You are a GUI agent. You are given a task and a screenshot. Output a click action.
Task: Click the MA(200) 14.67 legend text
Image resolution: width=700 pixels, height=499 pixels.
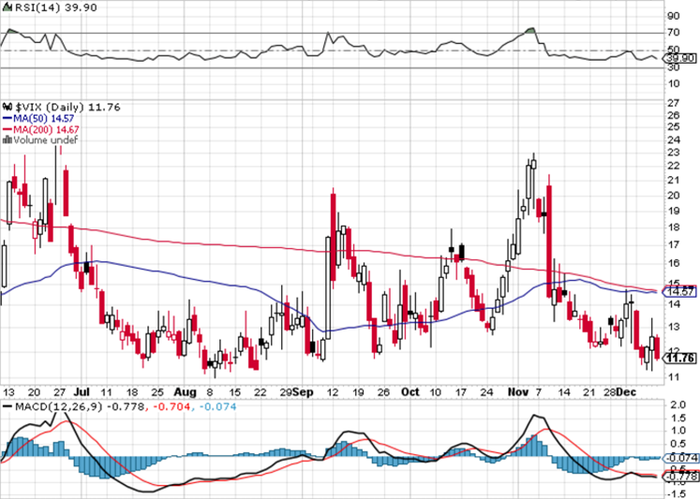coord(46,129)
